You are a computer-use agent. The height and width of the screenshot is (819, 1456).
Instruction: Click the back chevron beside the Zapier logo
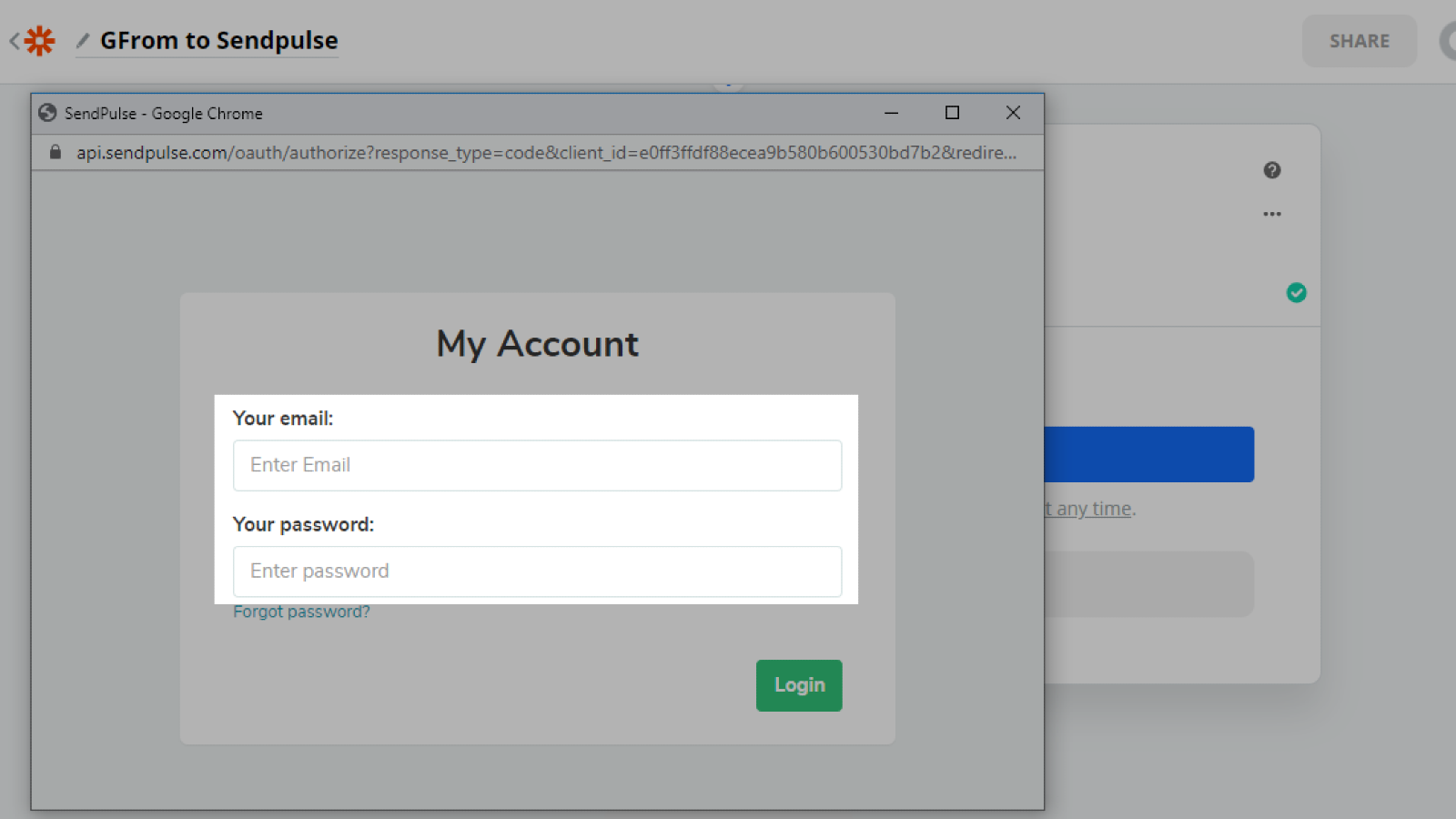click(15, 41)
